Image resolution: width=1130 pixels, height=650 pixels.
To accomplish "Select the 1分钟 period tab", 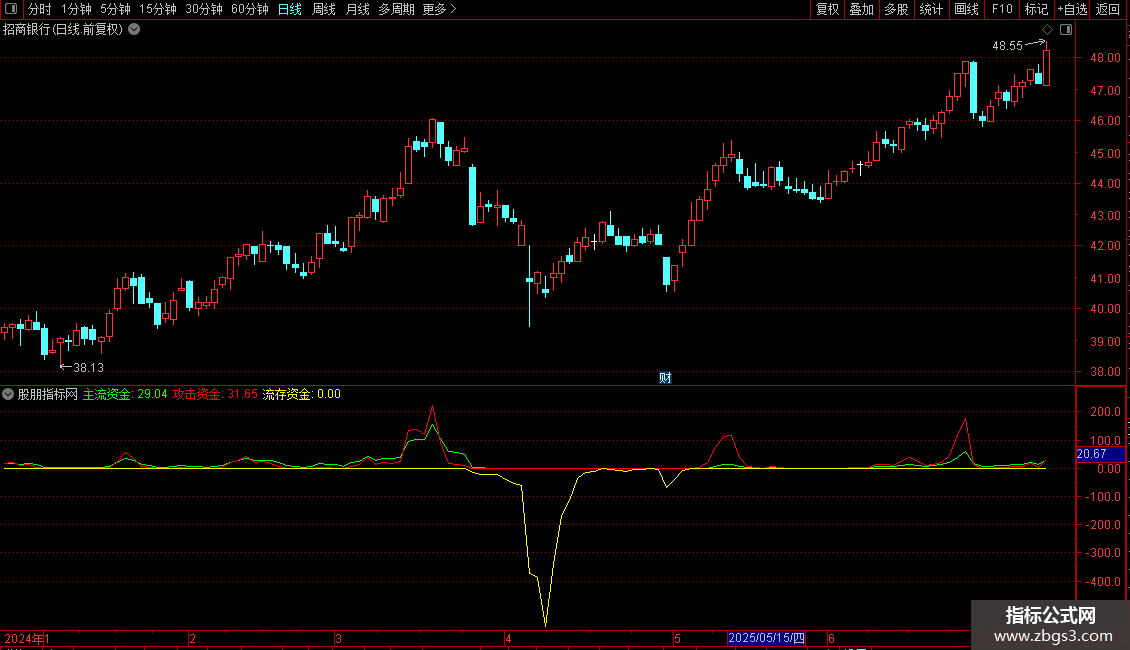I will coord(76,9).
